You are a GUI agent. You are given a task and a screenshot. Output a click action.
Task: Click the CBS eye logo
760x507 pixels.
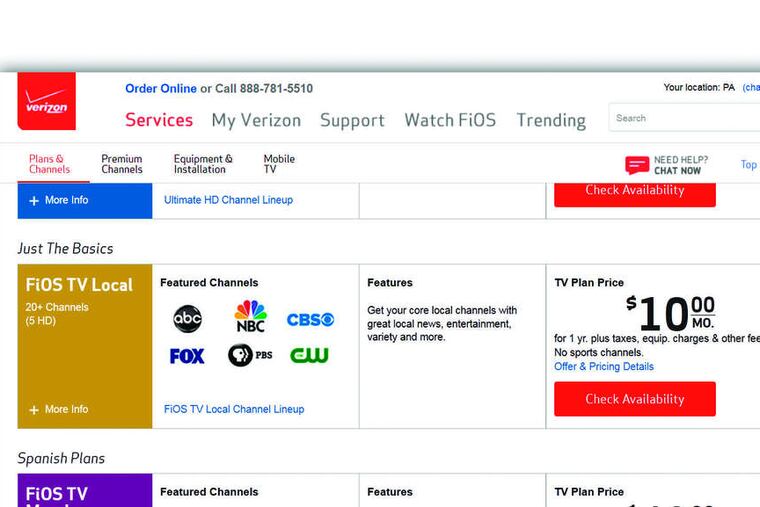310,320
